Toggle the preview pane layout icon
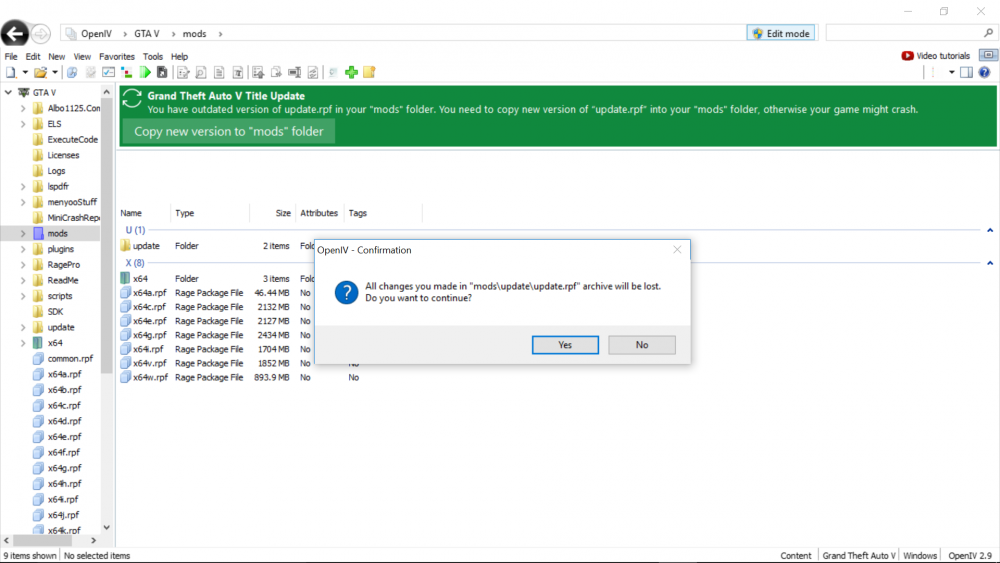 967,72
